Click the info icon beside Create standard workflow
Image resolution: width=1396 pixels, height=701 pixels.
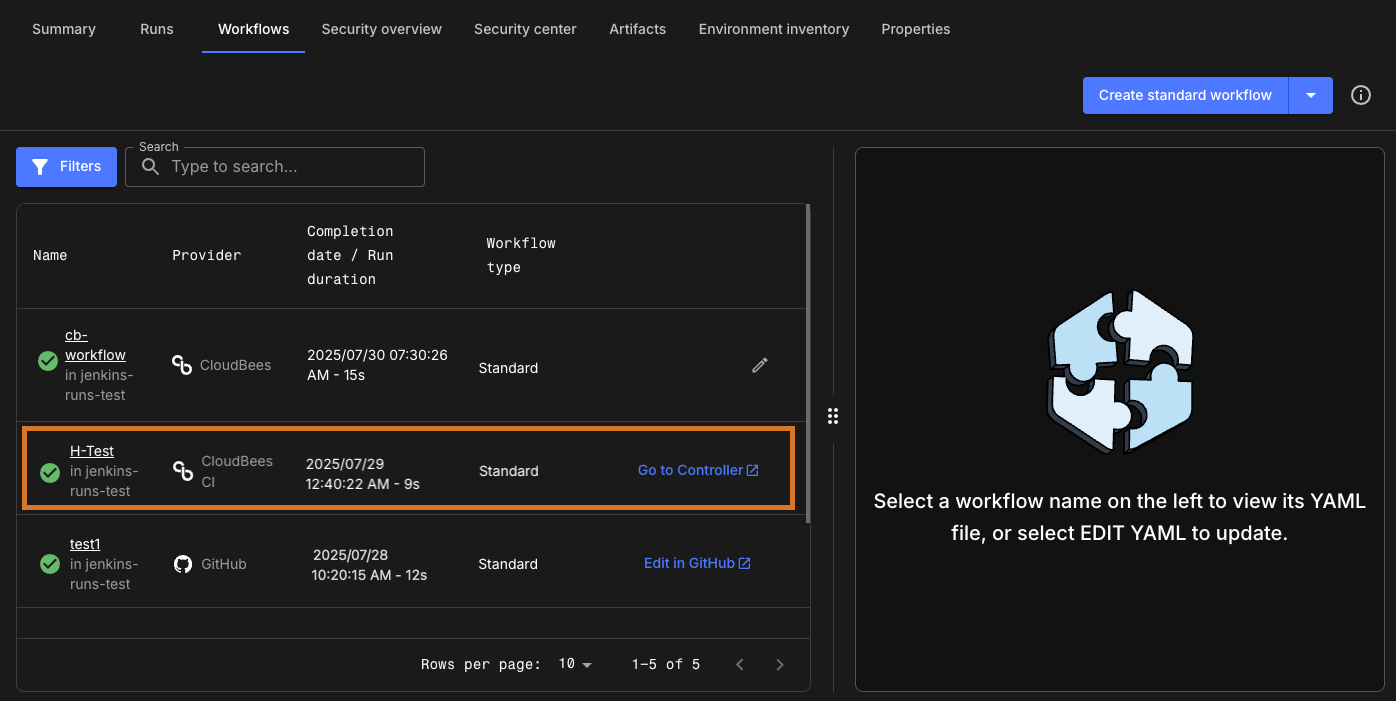tap(1360, 95)
